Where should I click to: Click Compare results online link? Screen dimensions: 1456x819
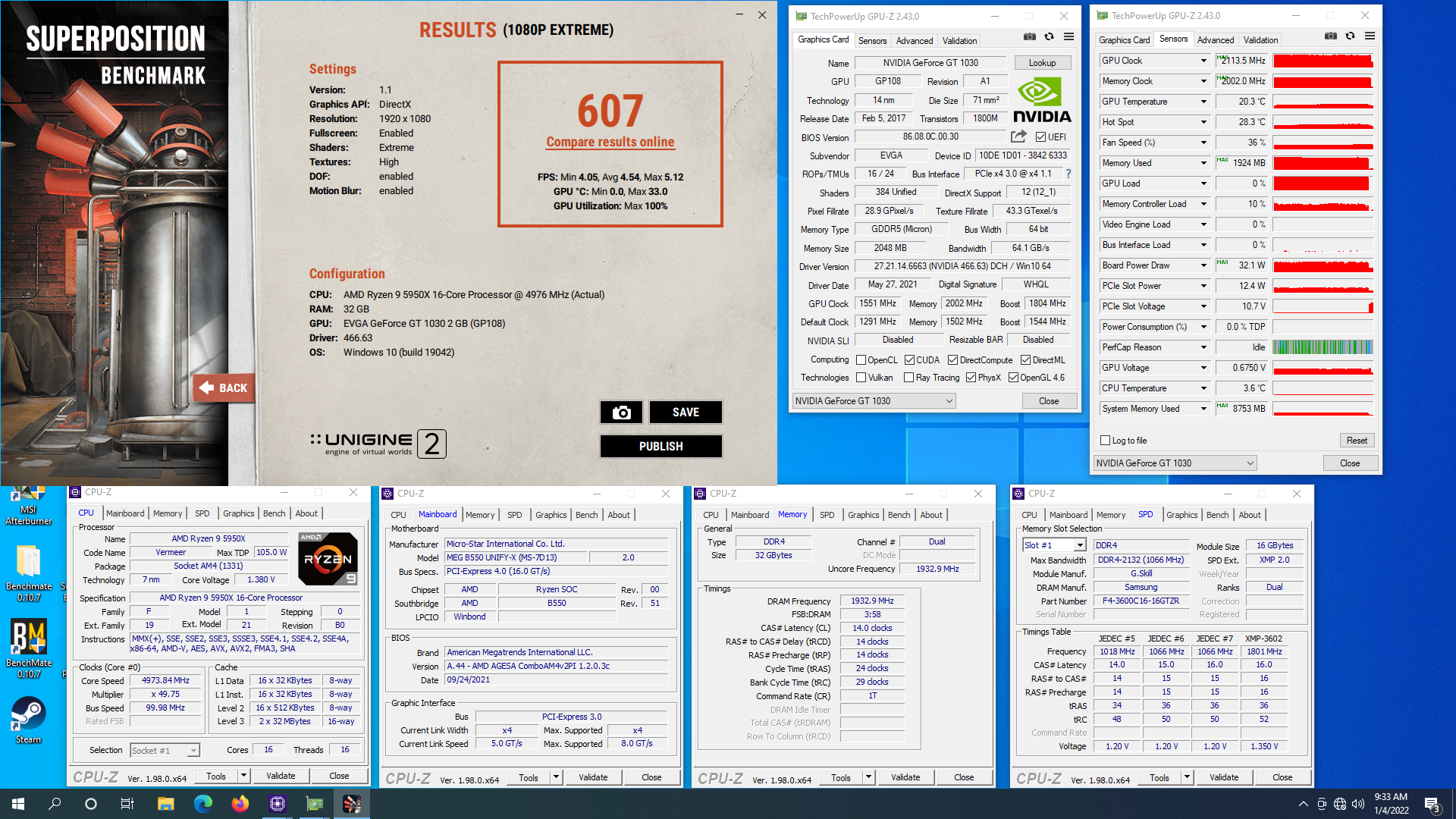[610, 142]
